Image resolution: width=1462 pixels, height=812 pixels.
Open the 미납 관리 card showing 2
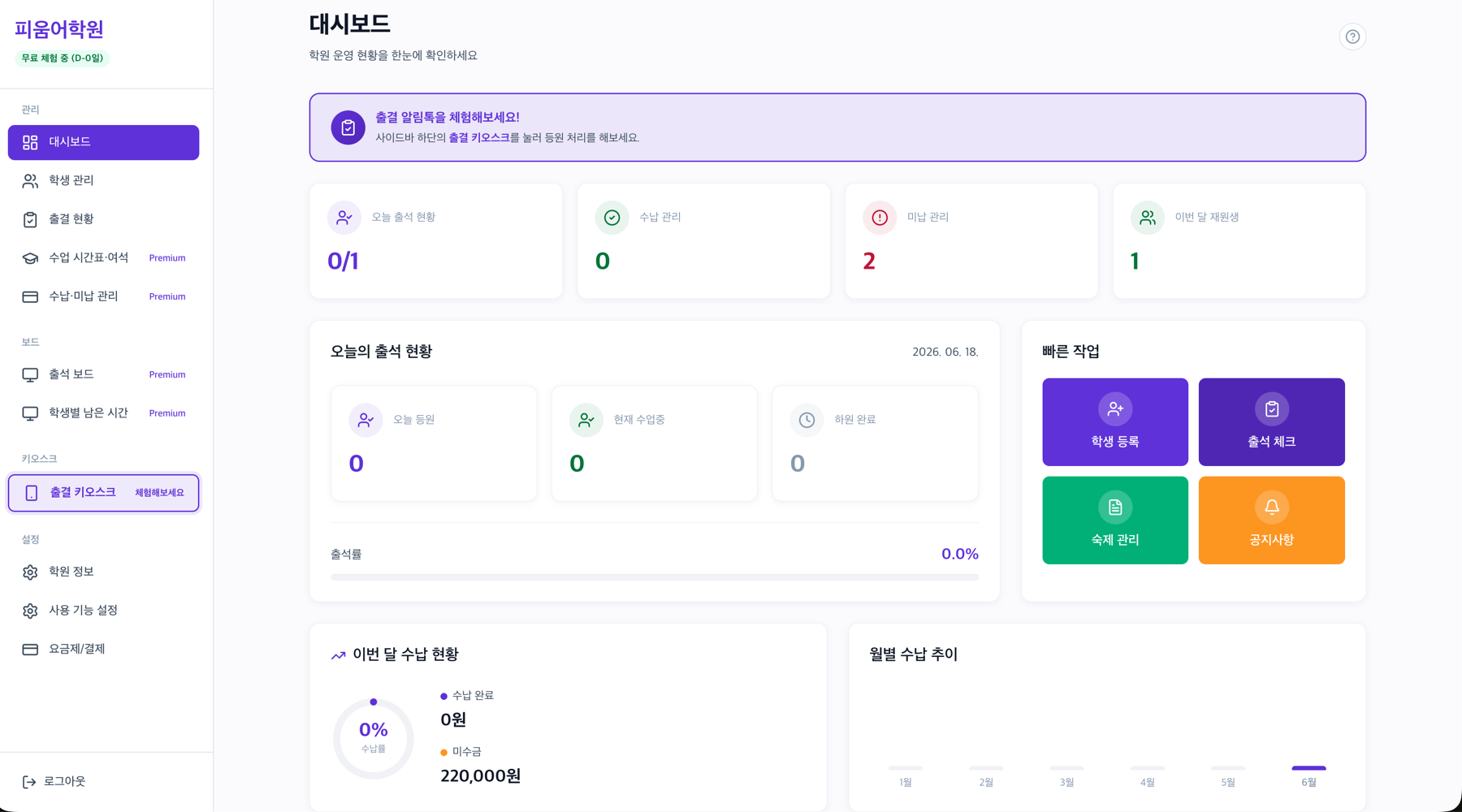click(971, 241)
